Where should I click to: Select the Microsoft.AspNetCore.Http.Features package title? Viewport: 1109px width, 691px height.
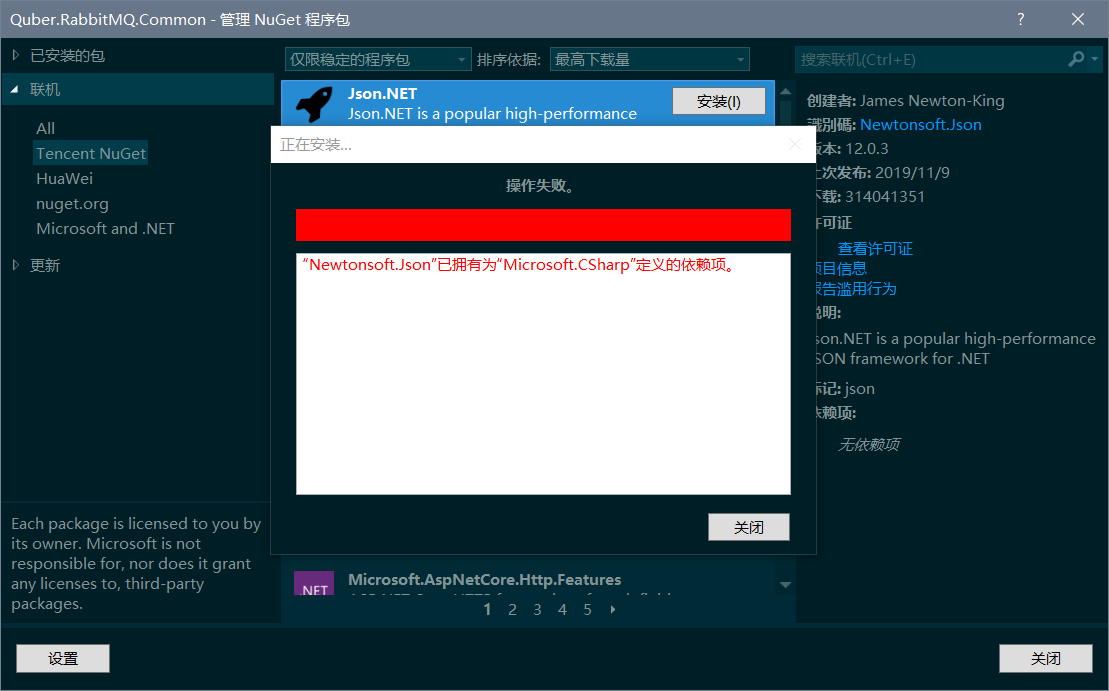click(x=484, y=580)
